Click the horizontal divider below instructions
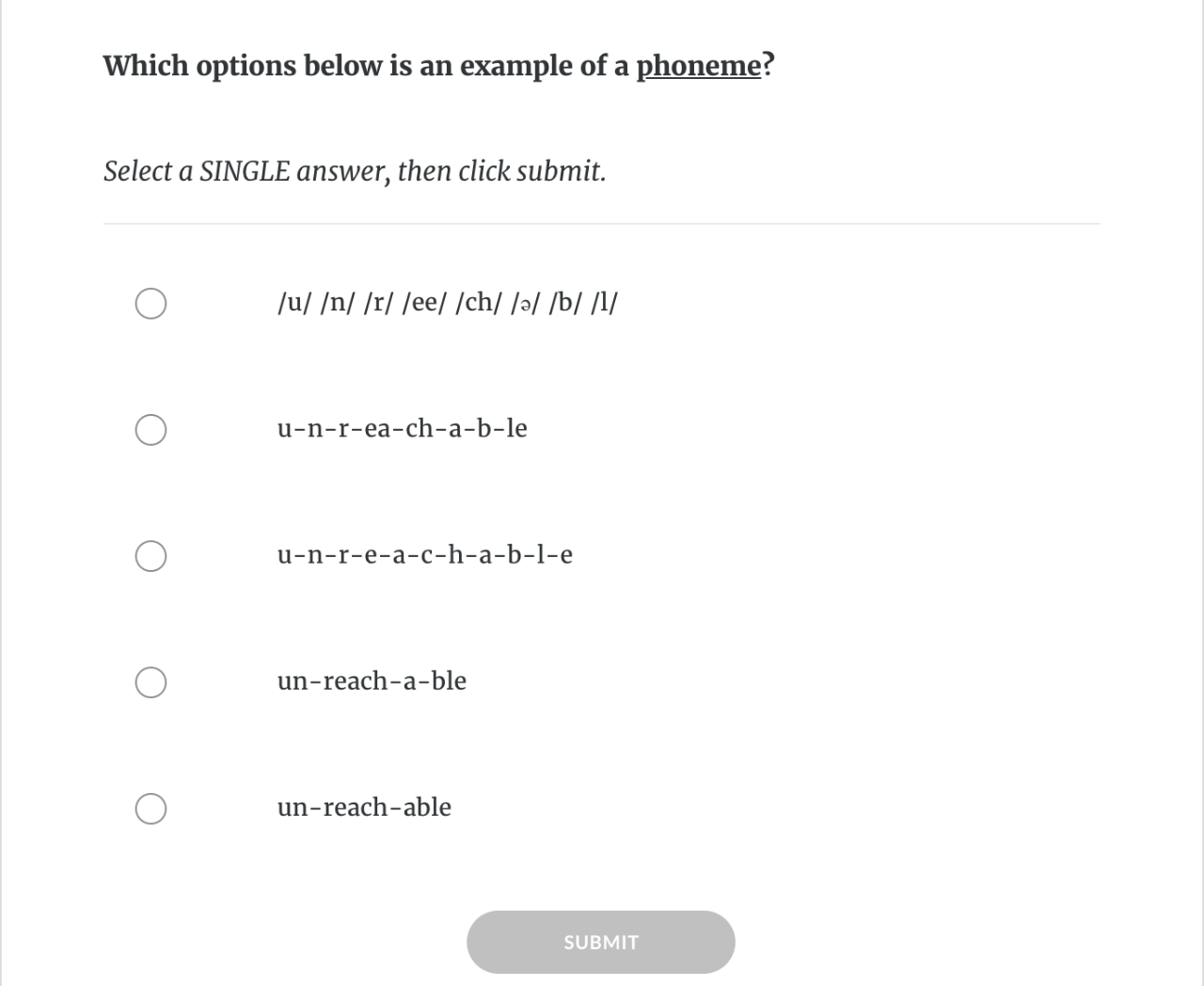The image size is (1204, 986). tap(601, 224)
